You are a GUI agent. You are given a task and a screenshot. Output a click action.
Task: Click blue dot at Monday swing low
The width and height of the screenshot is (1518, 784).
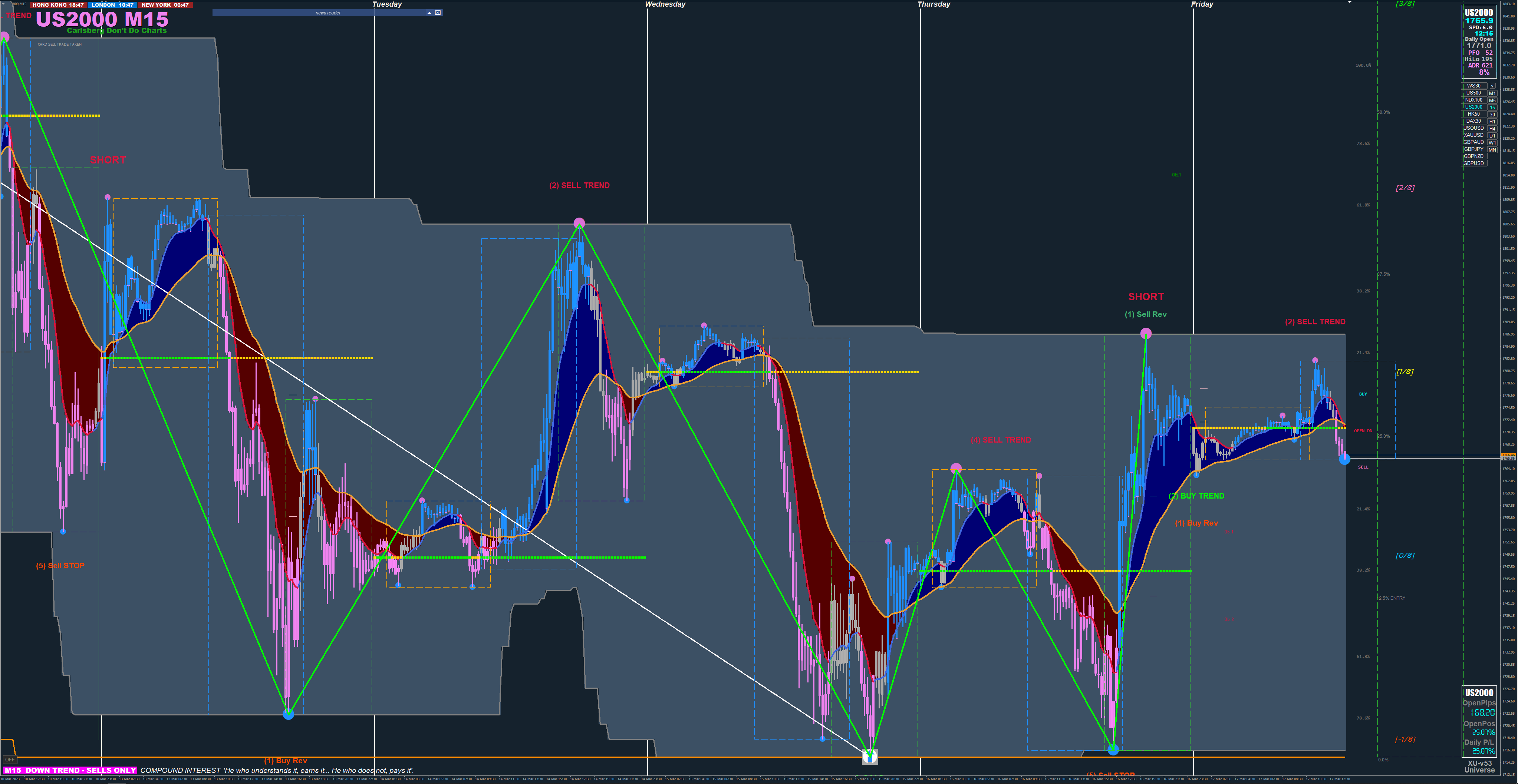click(288, 714)
